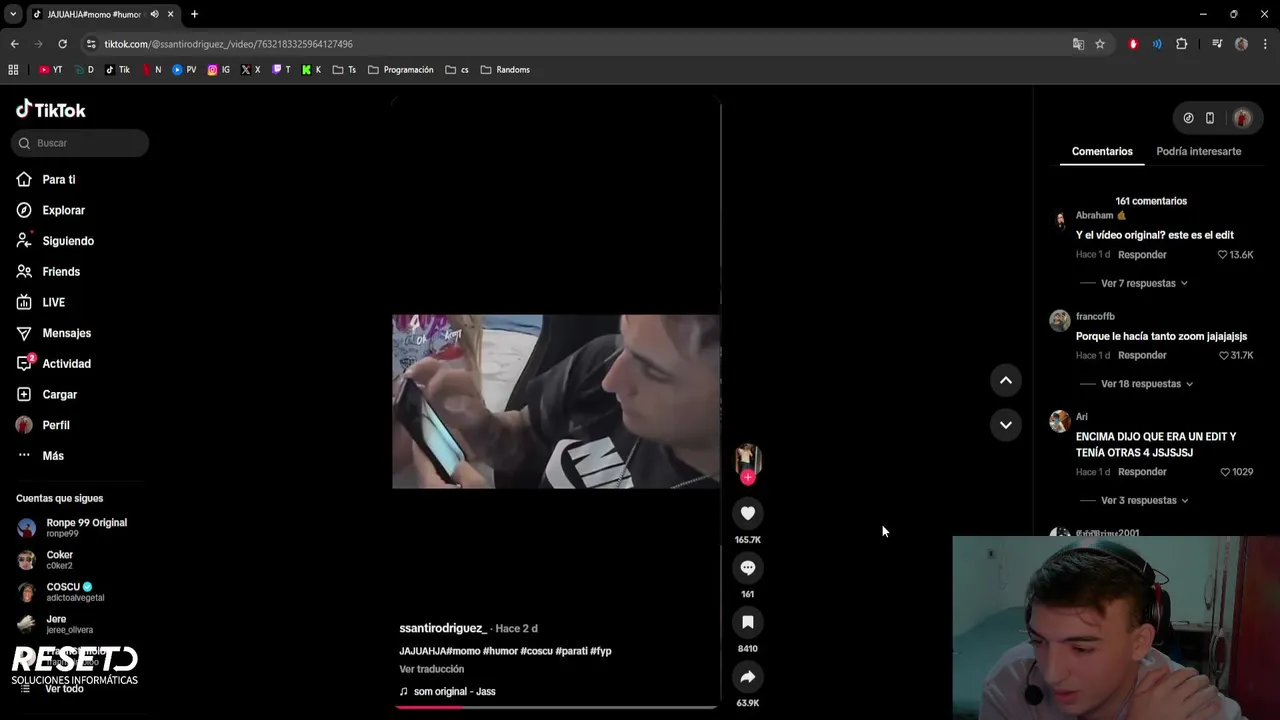Like Abraham's comment with 13.6K heart

click(1222, 255)
